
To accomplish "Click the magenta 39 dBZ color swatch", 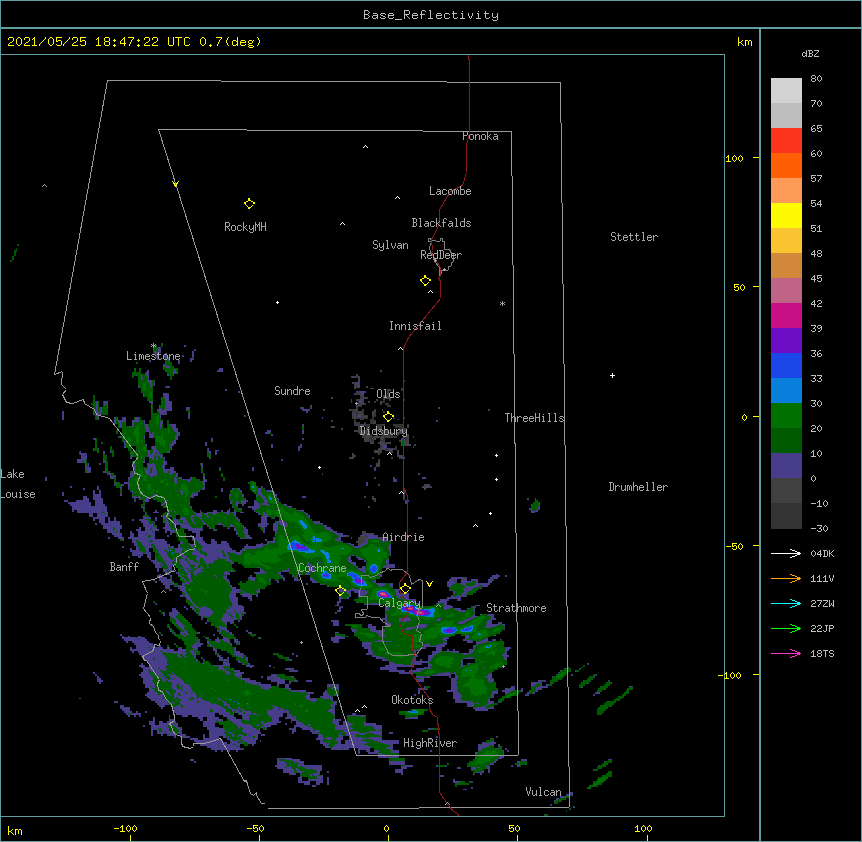I will point(786,315).
